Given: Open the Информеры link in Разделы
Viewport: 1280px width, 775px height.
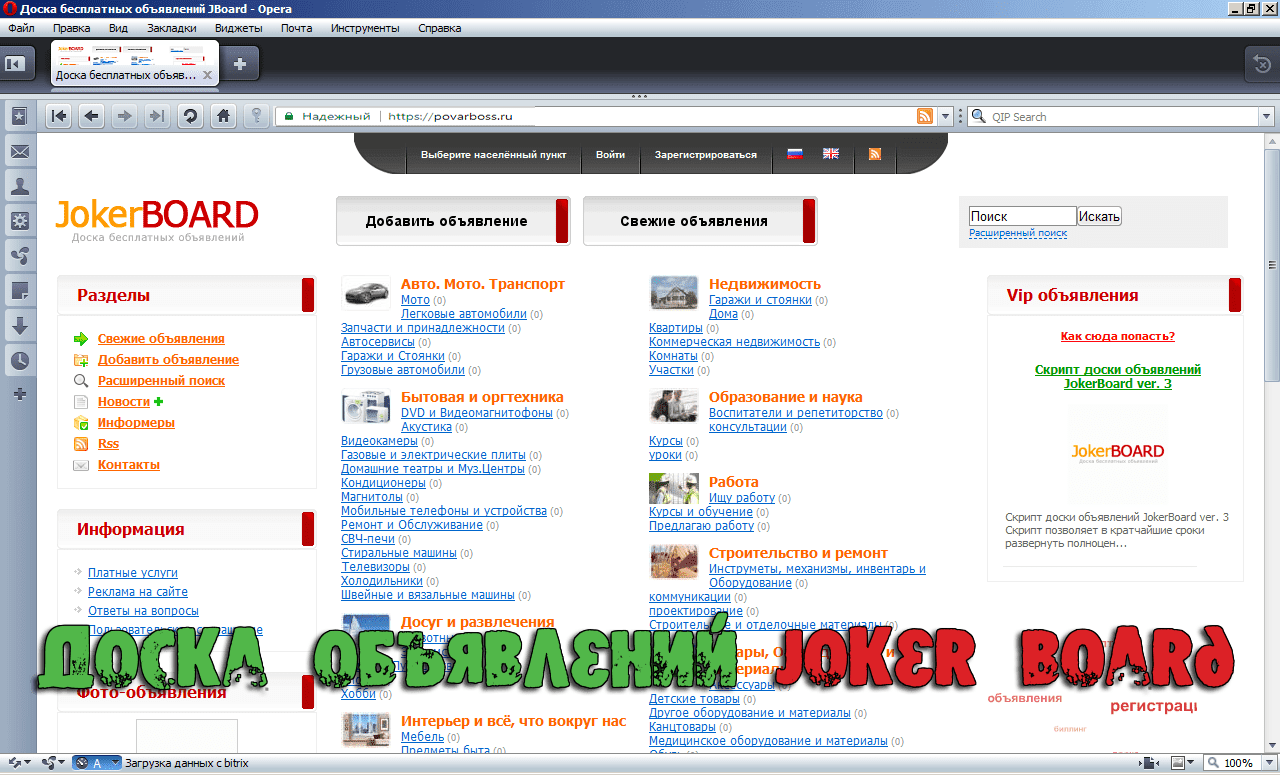Looking at the screenshot, I should coord(136,423).
